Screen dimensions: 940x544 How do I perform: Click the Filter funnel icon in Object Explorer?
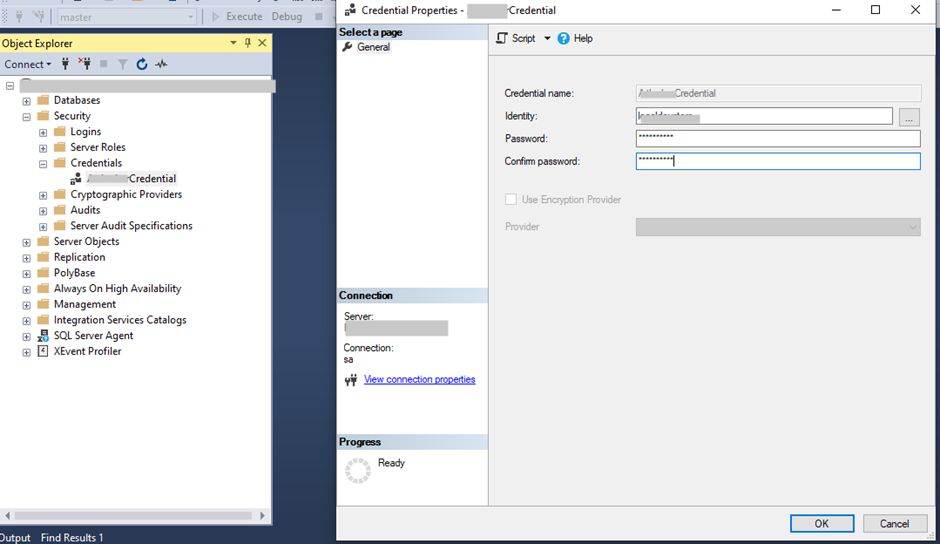coord(123,64)
